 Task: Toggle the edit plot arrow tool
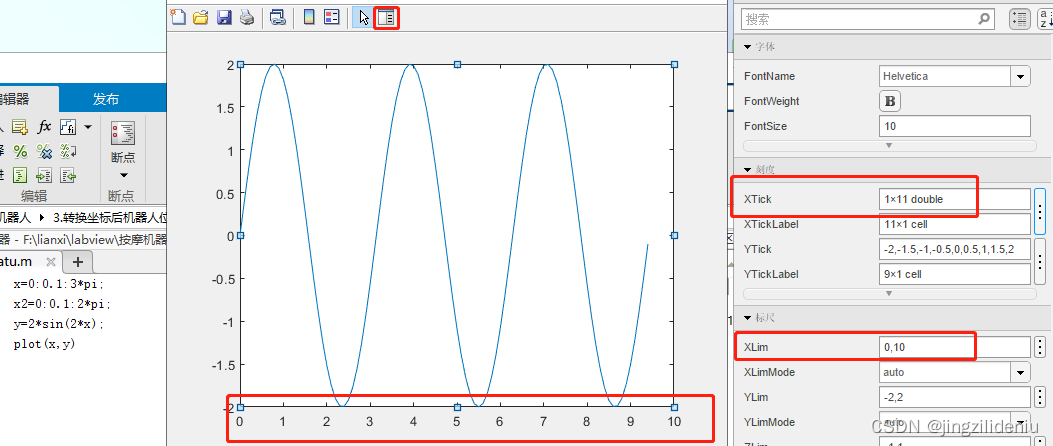[x=363, y=17]
